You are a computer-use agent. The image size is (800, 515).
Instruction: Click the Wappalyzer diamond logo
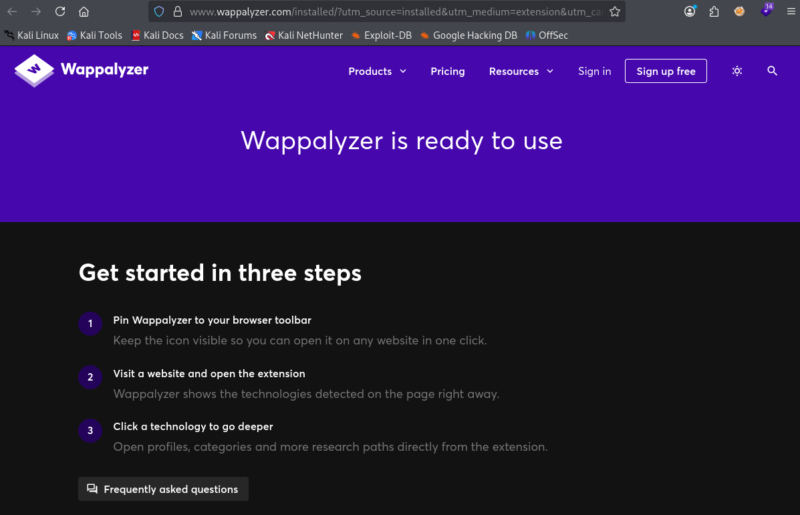pos(34,70)
